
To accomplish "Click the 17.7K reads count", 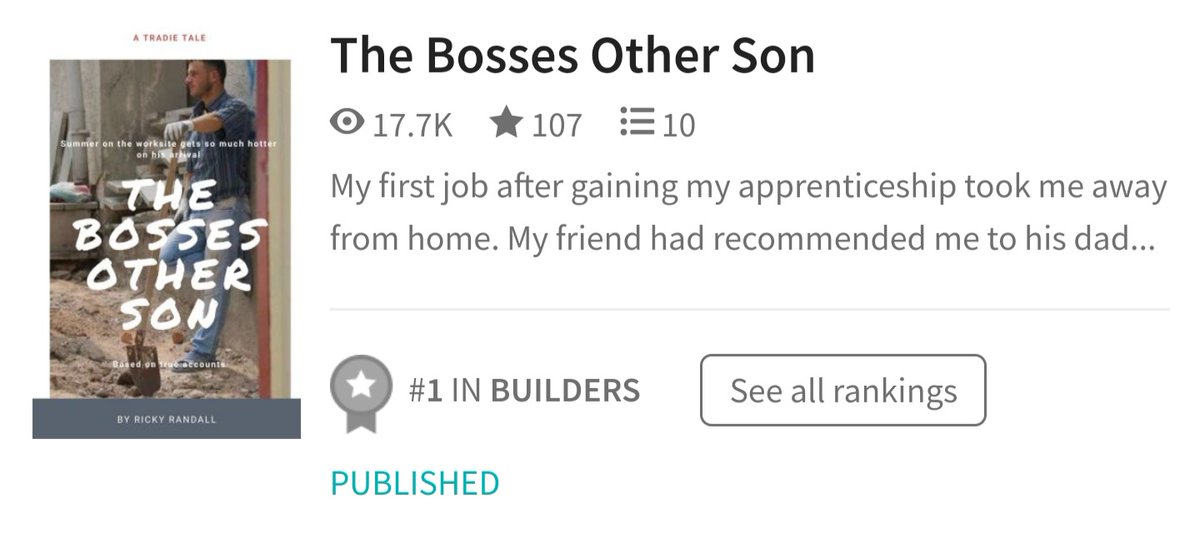I will [413, 125].
